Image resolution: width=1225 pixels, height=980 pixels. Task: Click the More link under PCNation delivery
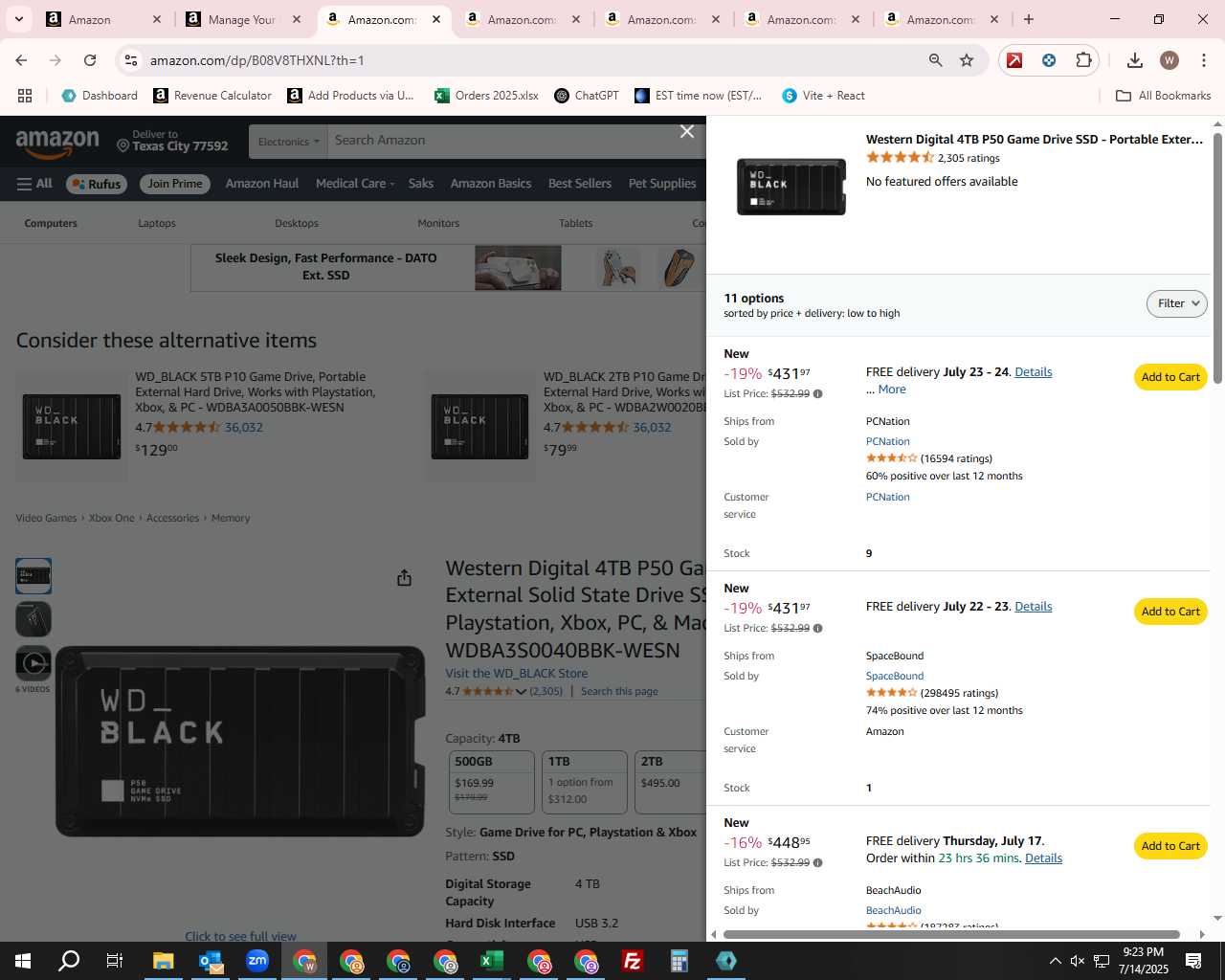click(x=892, y=390)
